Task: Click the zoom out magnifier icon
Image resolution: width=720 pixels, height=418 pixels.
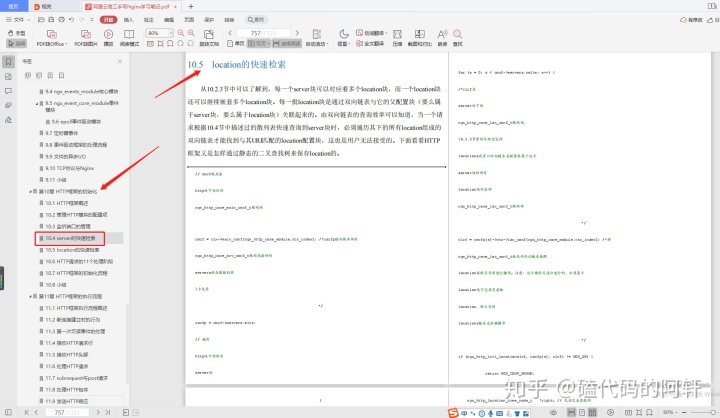Action: click(x=181, y=33)
